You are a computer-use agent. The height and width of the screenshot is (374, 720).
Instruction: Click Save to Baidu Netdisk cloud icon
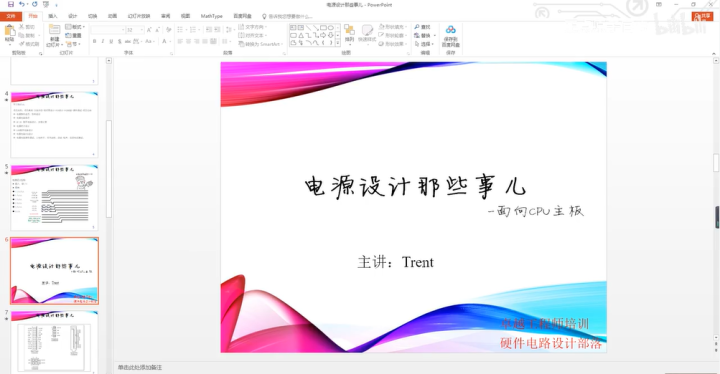[450, 30]
